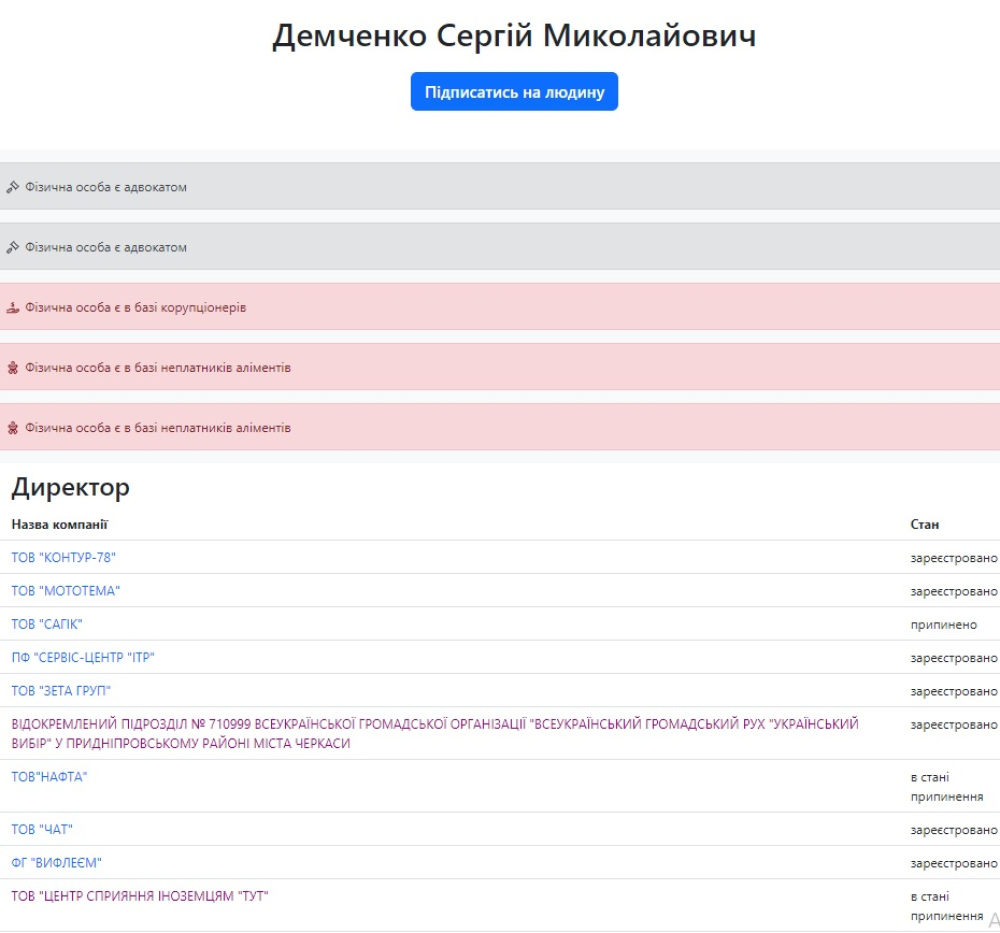
Task: Select the корупціонерів database warning banner text
Action: (135, 308)
